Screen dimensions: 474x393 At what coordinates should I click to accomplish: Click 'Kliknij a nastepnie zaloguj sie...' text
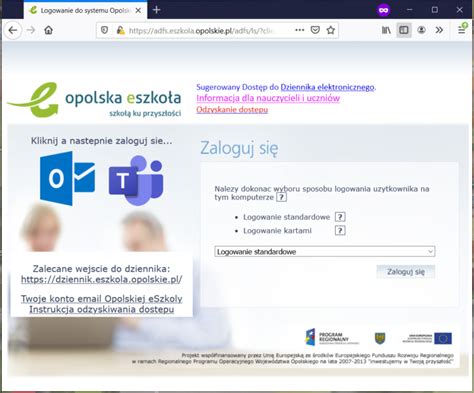pos(102,141)
